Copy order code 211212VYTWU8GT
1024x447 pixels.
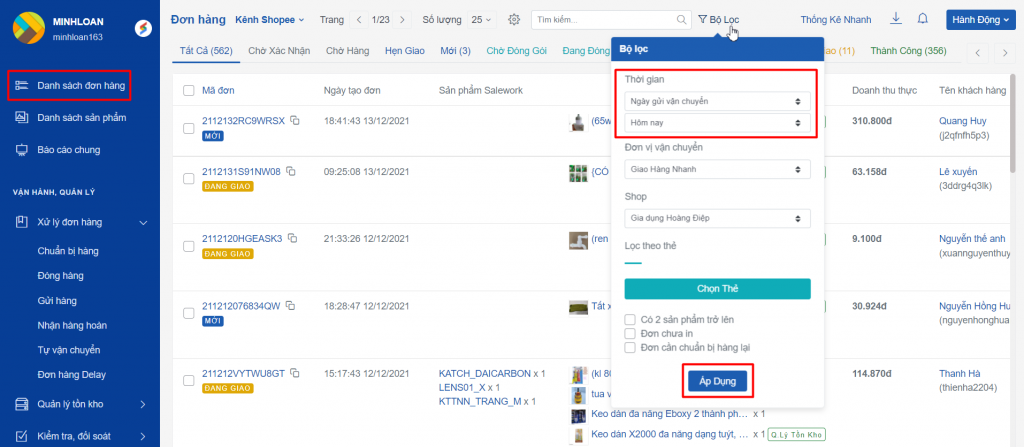(x=295, y=373)
